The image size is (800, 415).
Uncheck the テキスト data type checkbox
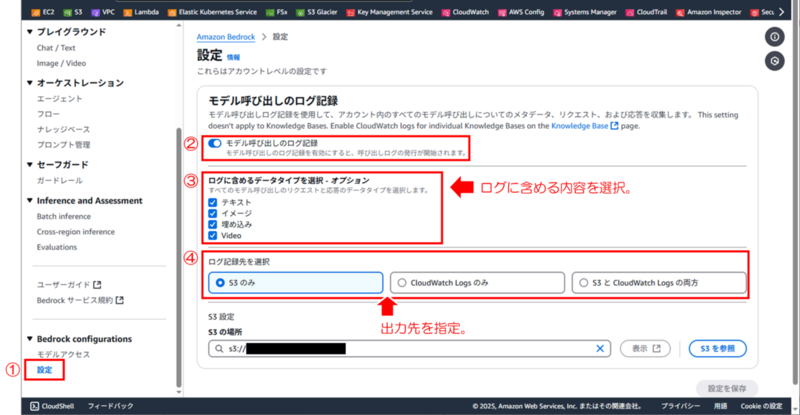click(x=213, y=202)
